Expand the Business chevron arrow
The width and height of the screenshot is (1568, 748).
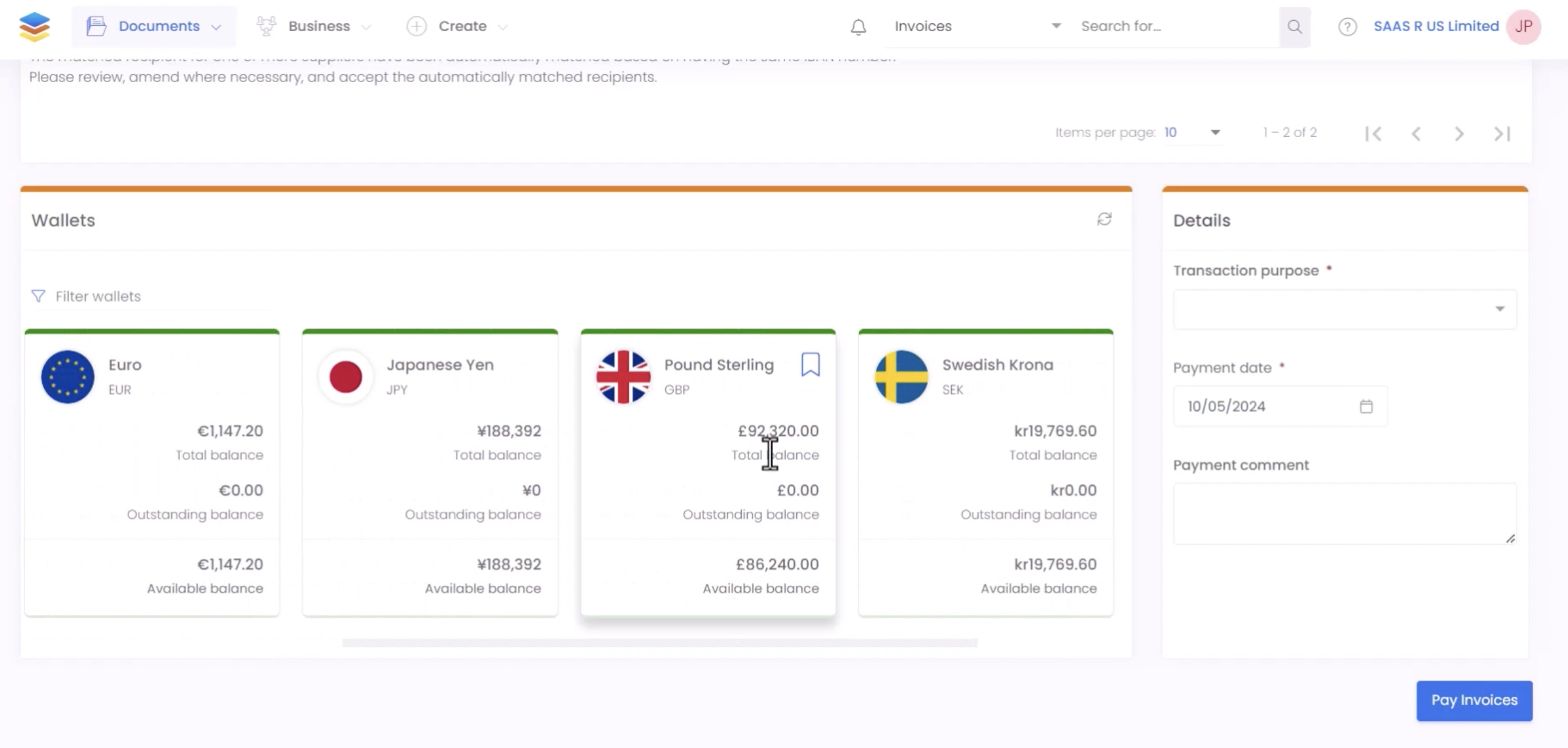pos(366,27)
